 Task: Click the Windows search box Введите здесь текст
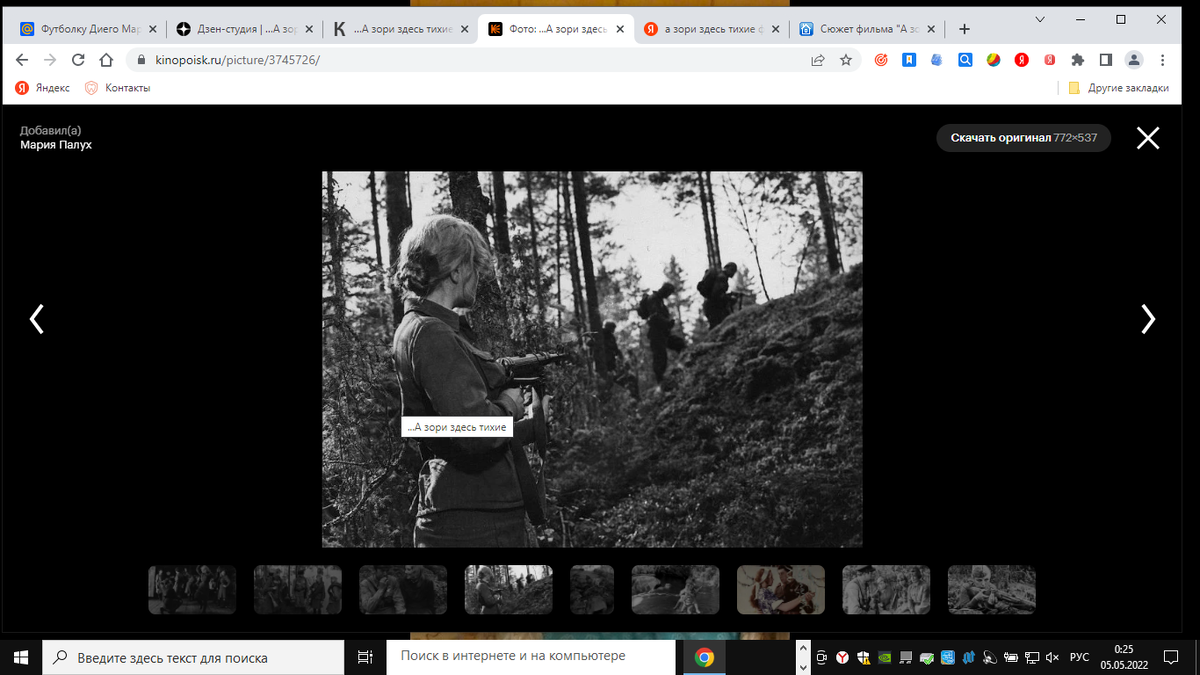[x=192, y=657]
